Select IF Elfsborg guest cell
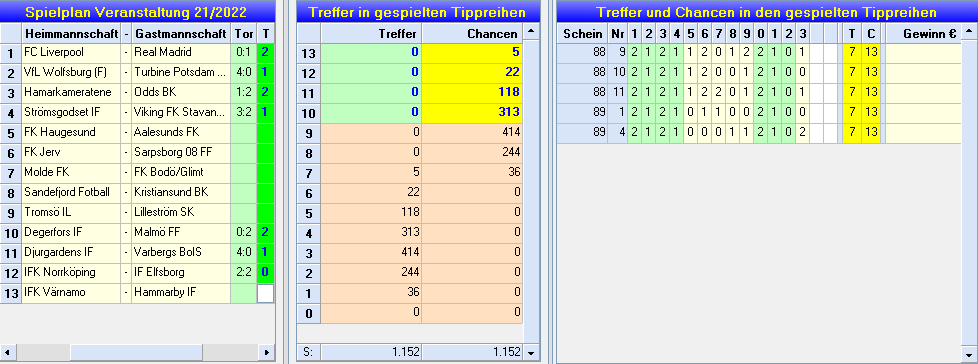The height and width of the screenshot is (364, 978). pos(181,272)
